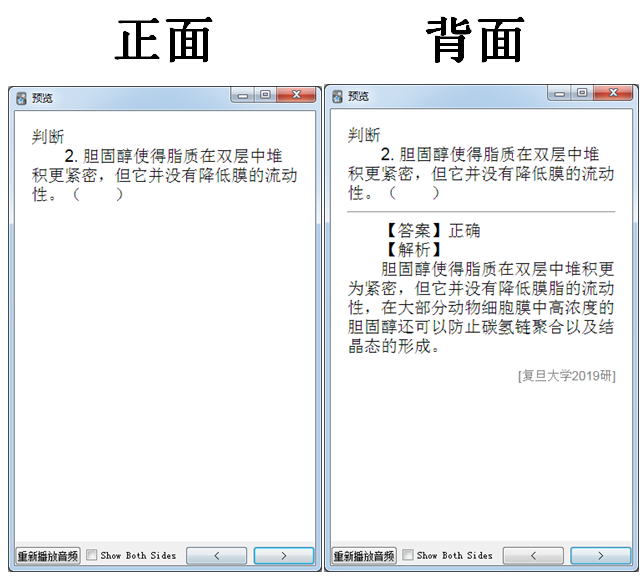Go to next card in the right window
The image size is (642, 577).
click(x=601, y=556)
